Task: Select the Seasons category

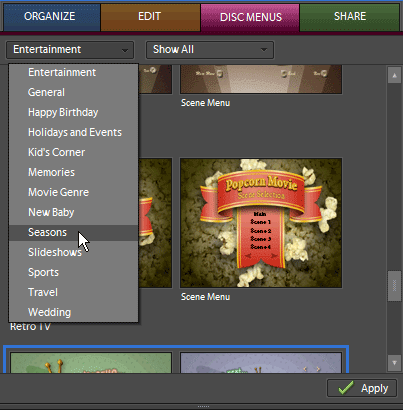Action: point(73,232)
